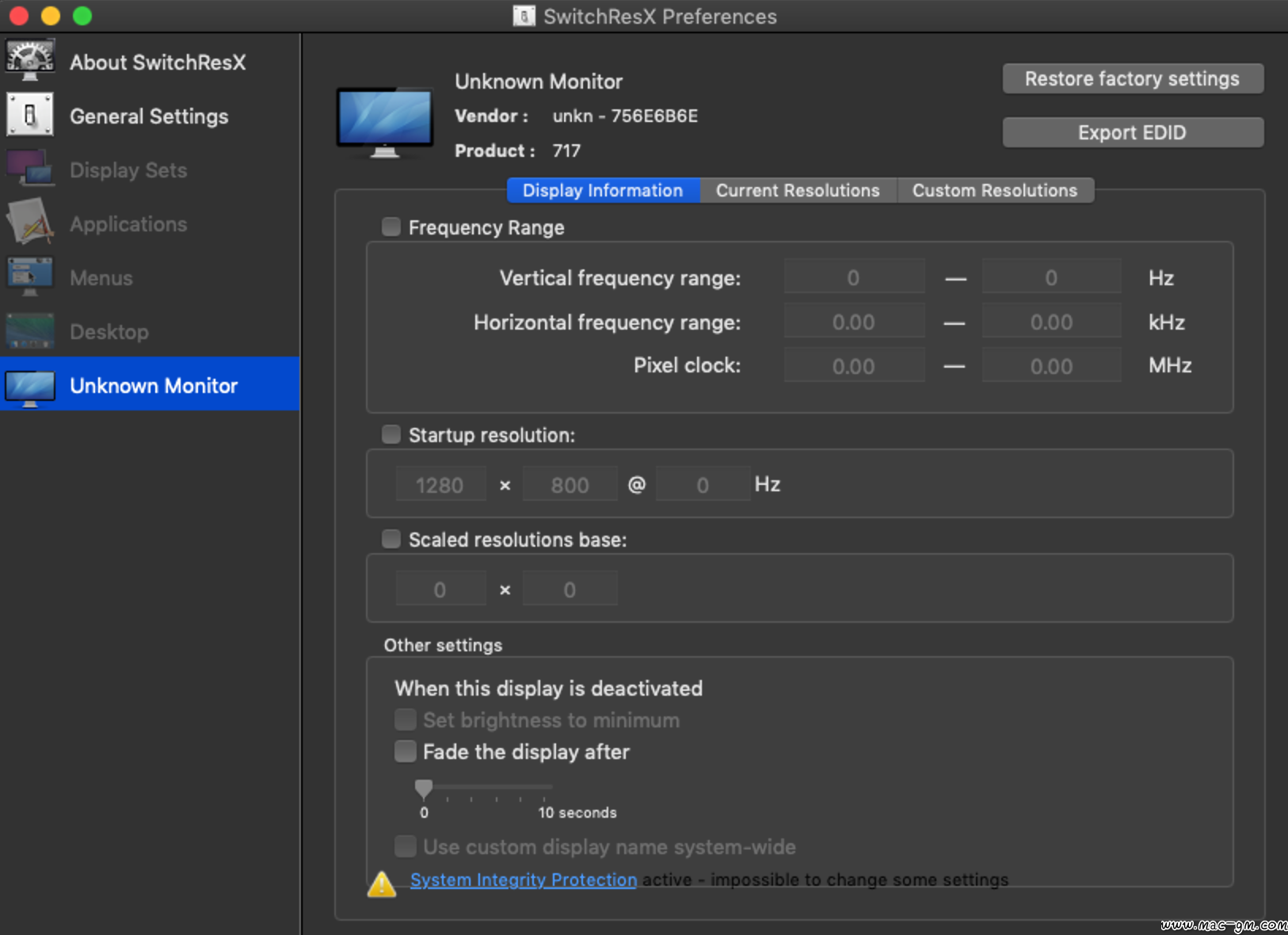
Task: Click pixel clock minimum field
Action: tap(854, 366)
